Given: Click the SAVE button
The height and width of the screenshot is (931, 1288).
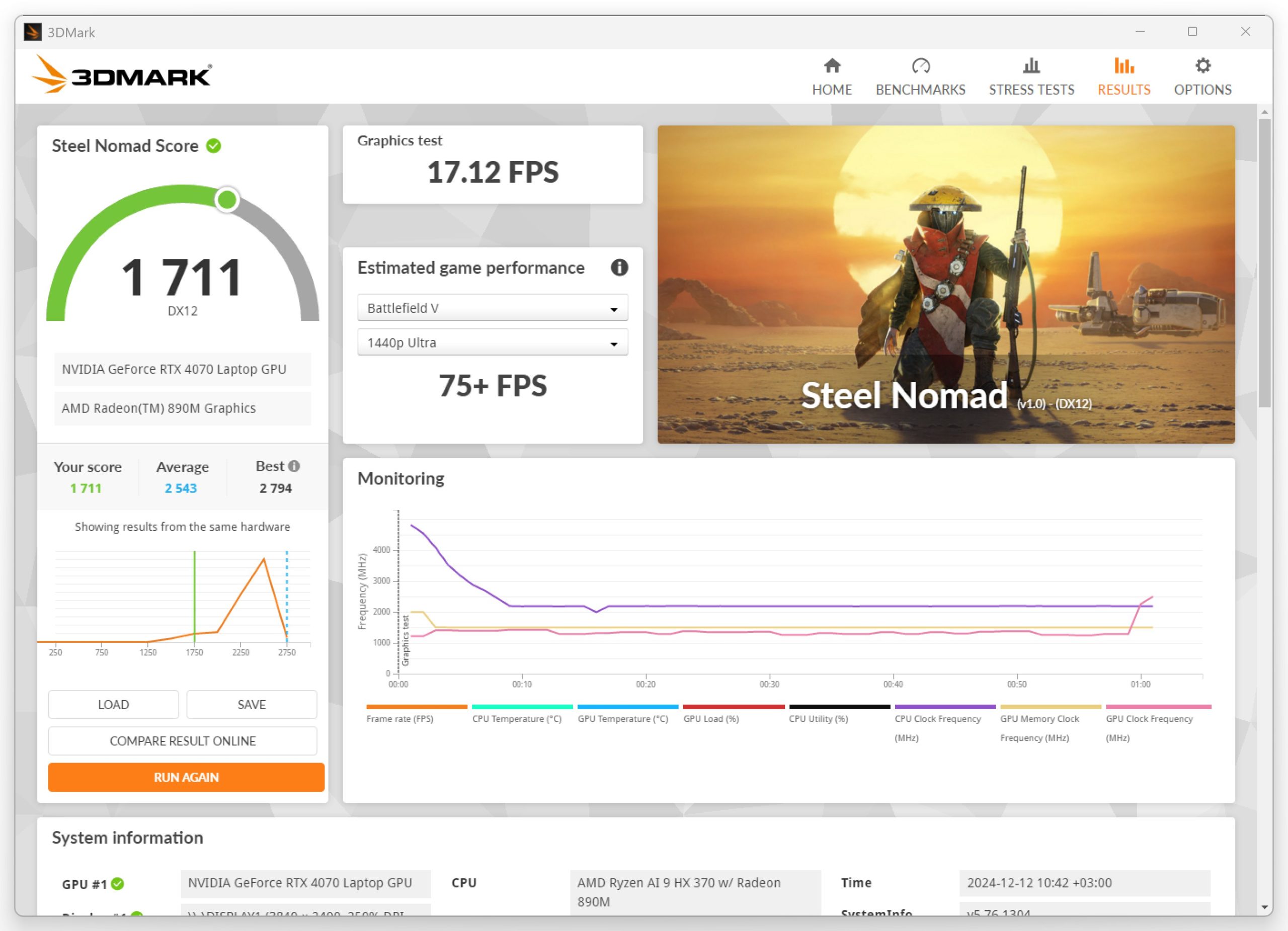Looking at the screenshot, I should click(x=252, y=705).
